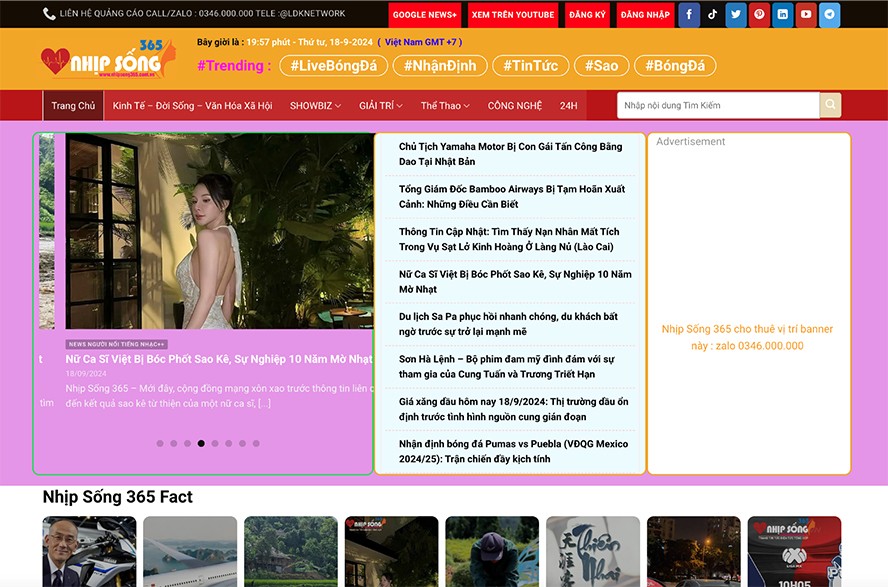Select the first carousel slide dot

point(160,443)
